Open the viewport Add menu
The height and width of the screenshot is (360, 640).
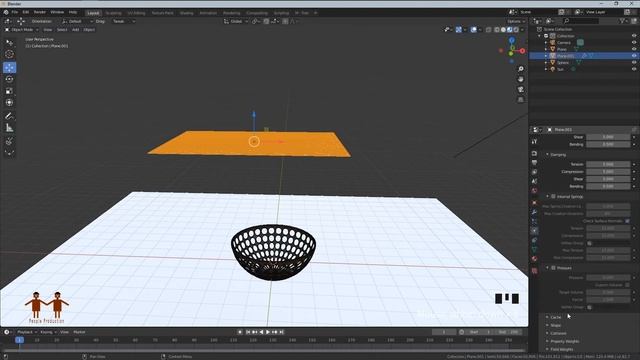76,30
